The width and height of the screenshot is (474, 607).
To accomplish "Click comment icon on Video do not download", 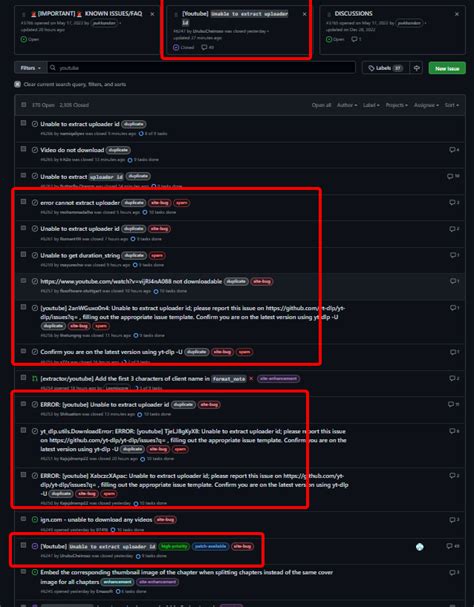I will [x=452, y=149].
